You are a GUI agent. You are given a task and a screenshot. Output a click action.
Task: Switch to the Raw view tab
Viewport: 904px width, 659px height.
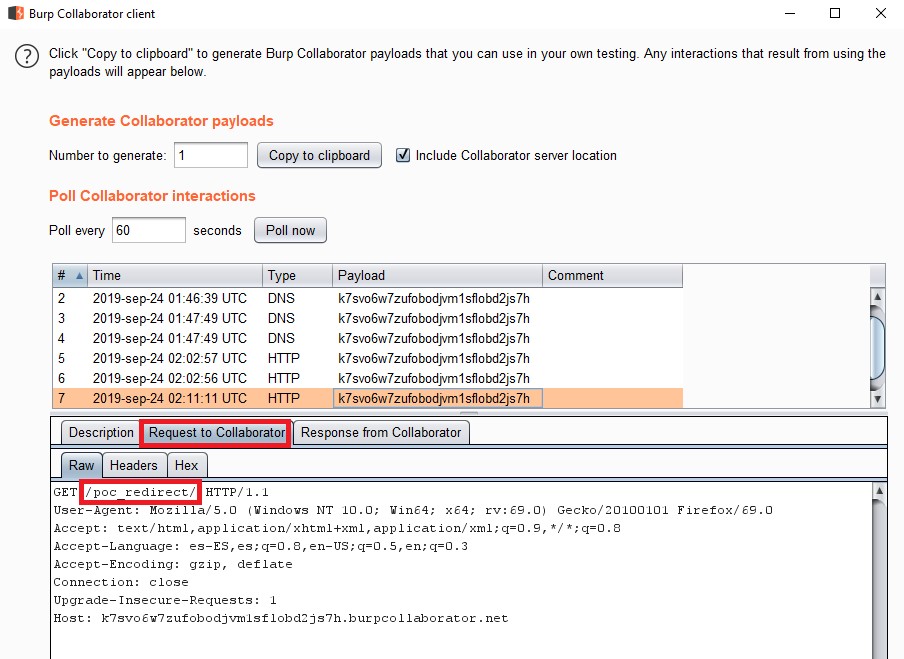[x=81, y=465]
